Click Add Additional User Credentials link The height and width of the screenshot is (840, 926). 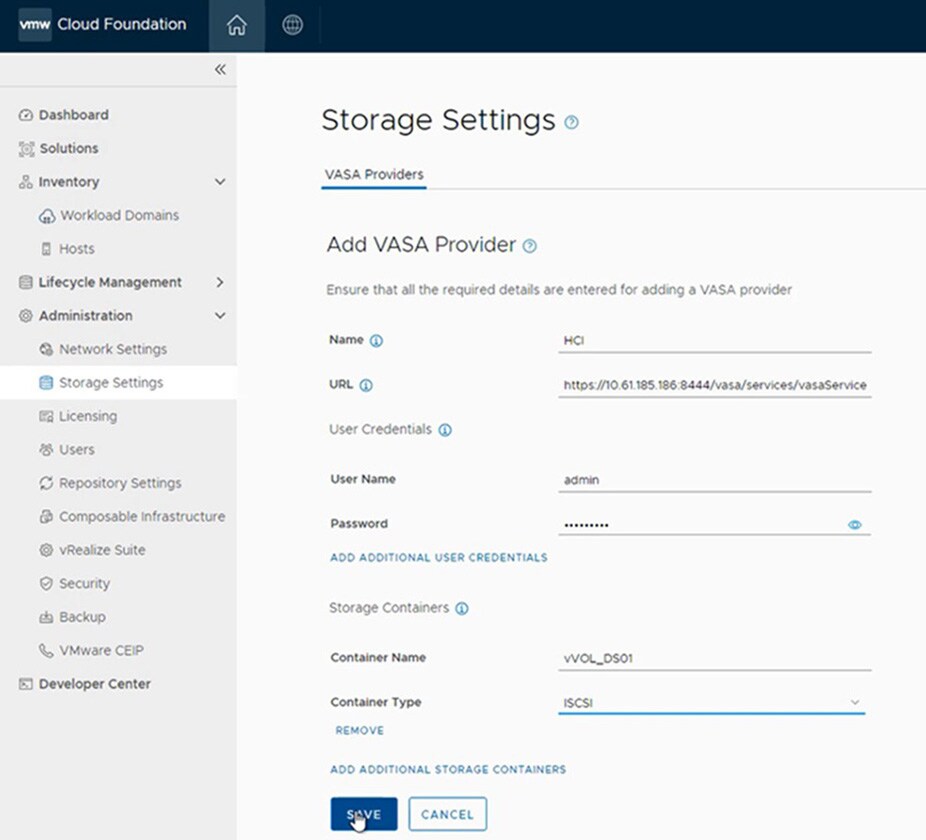click(x=438, y=557)
